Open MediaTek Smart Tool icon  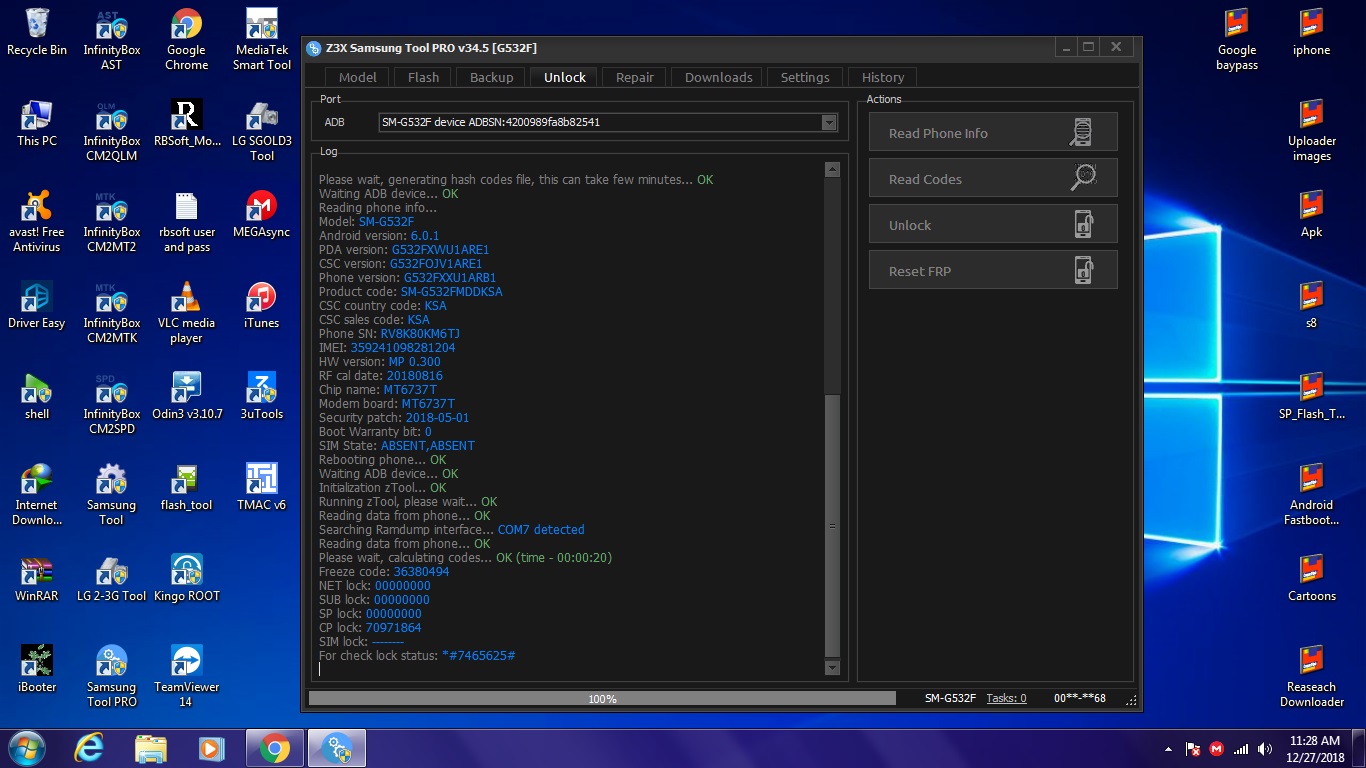coord(262,40)
